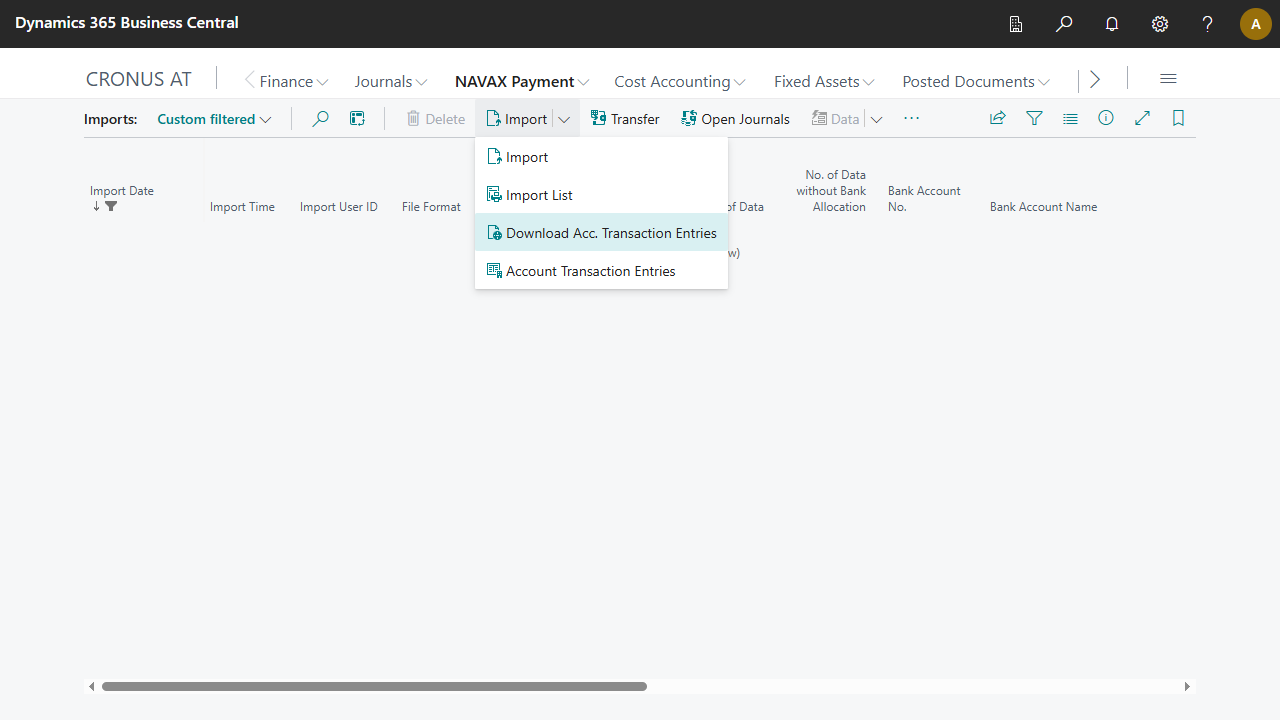
Task: Open the Settings gear
Action: coord(1160,24)
